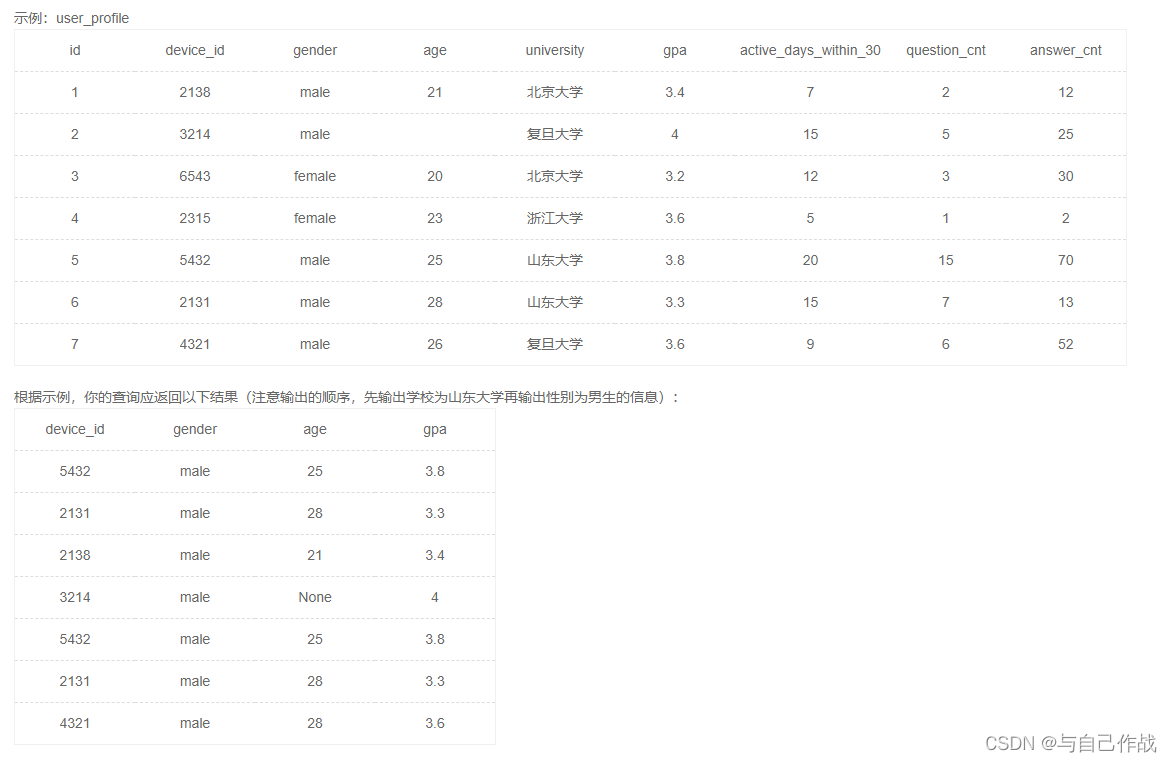Viewport: 1172px width, 762px height.
Task: Click the id column header
Action: 74,50
